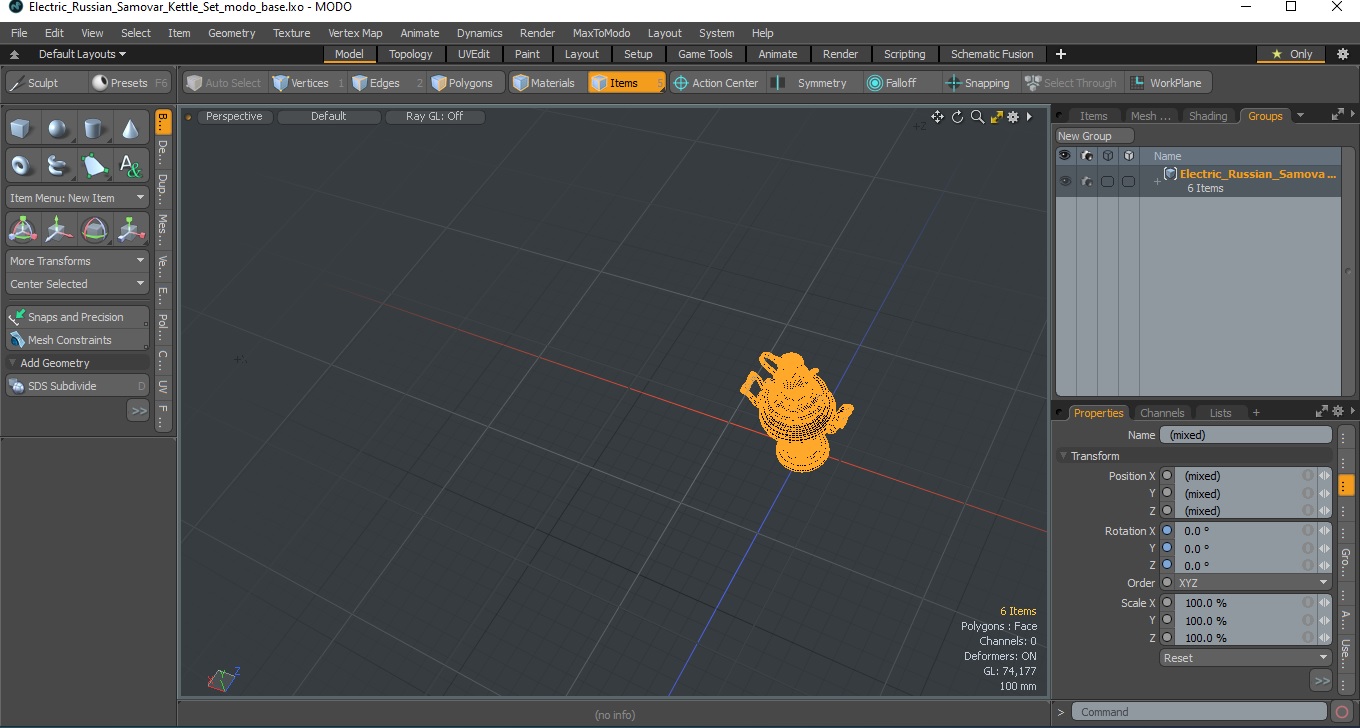
Task: Open Snaps and Precision options
Action: click(x=77, y=317)
